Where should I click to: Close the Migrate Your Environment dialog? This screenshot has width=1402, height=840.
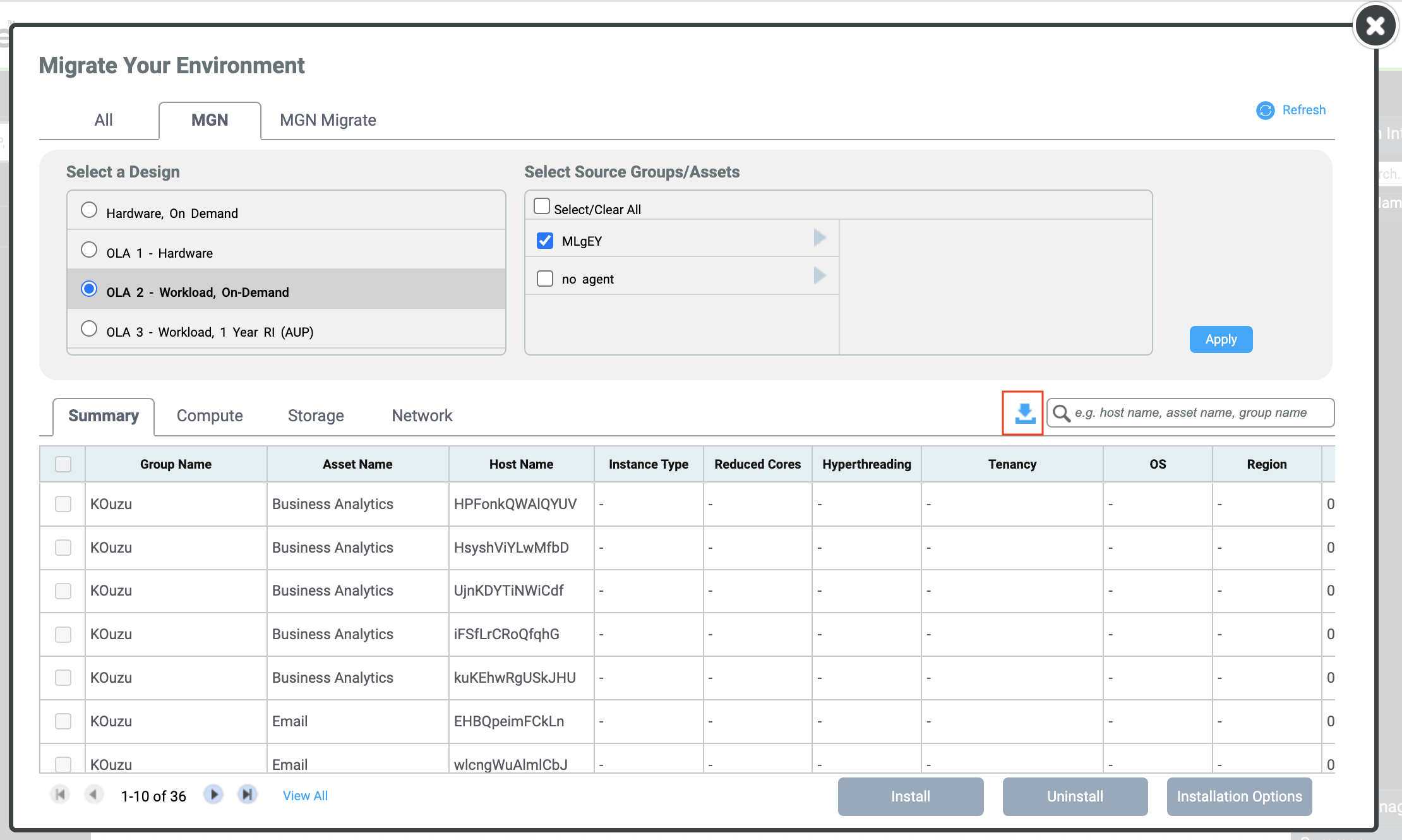point(1375,26)
